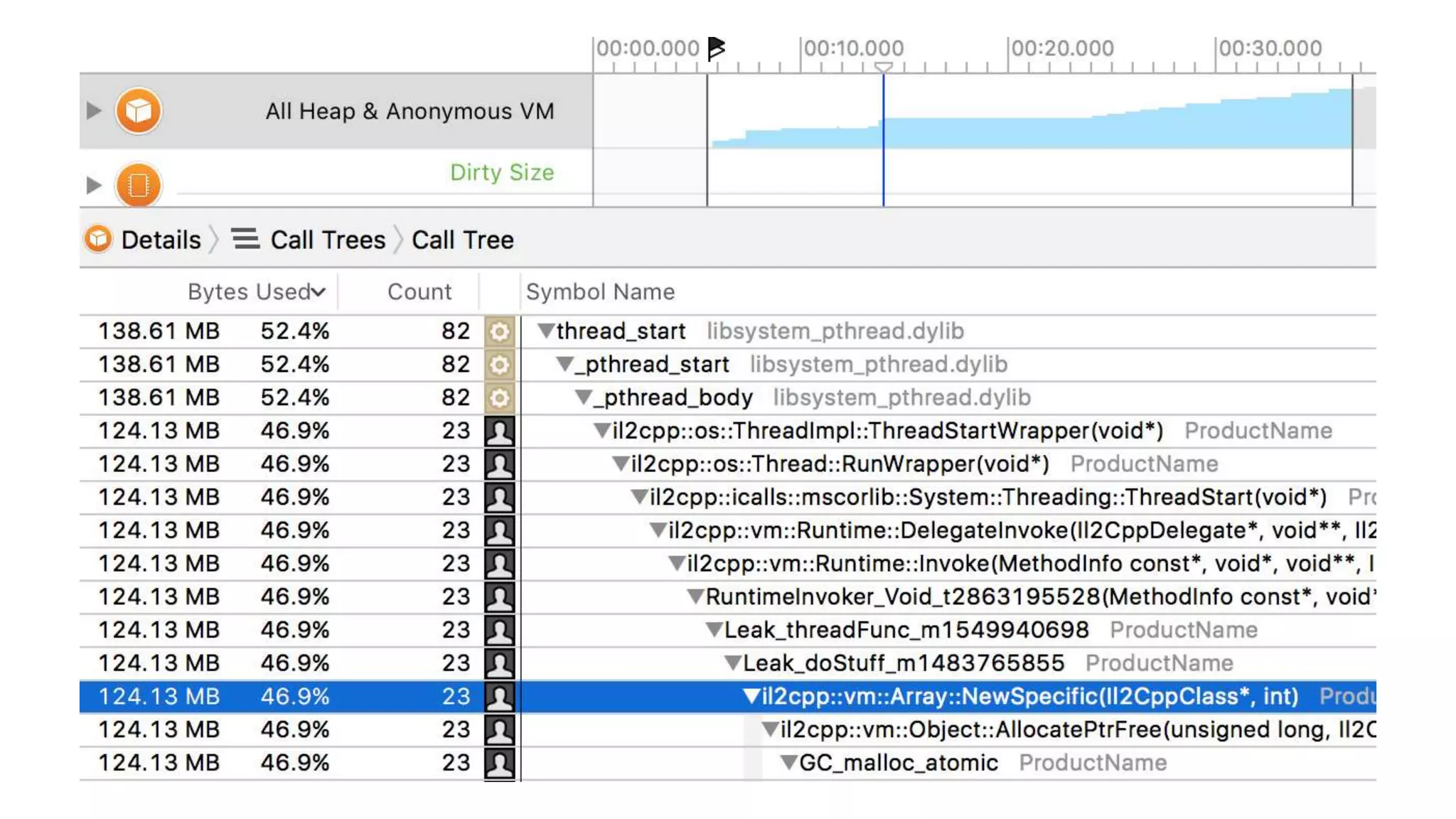Click the All Heap & Anonymous VM cube icon
This screenshot has width=1456, height=819.
[x=138, y=111]
